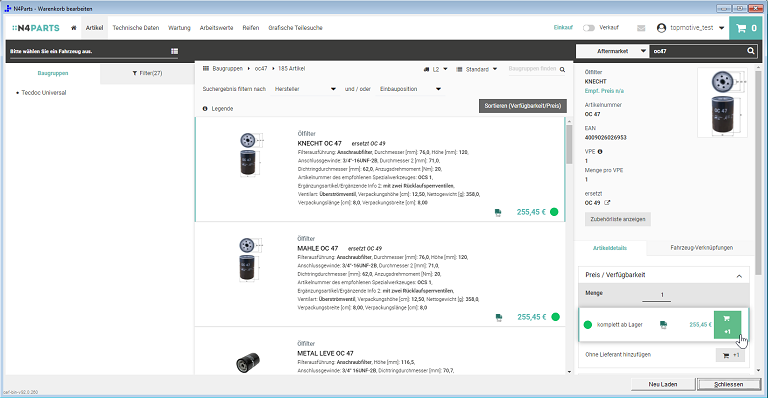Open the Technische Daten menu
This screenshot has width=768, height=398.
(x=136, y=28)
